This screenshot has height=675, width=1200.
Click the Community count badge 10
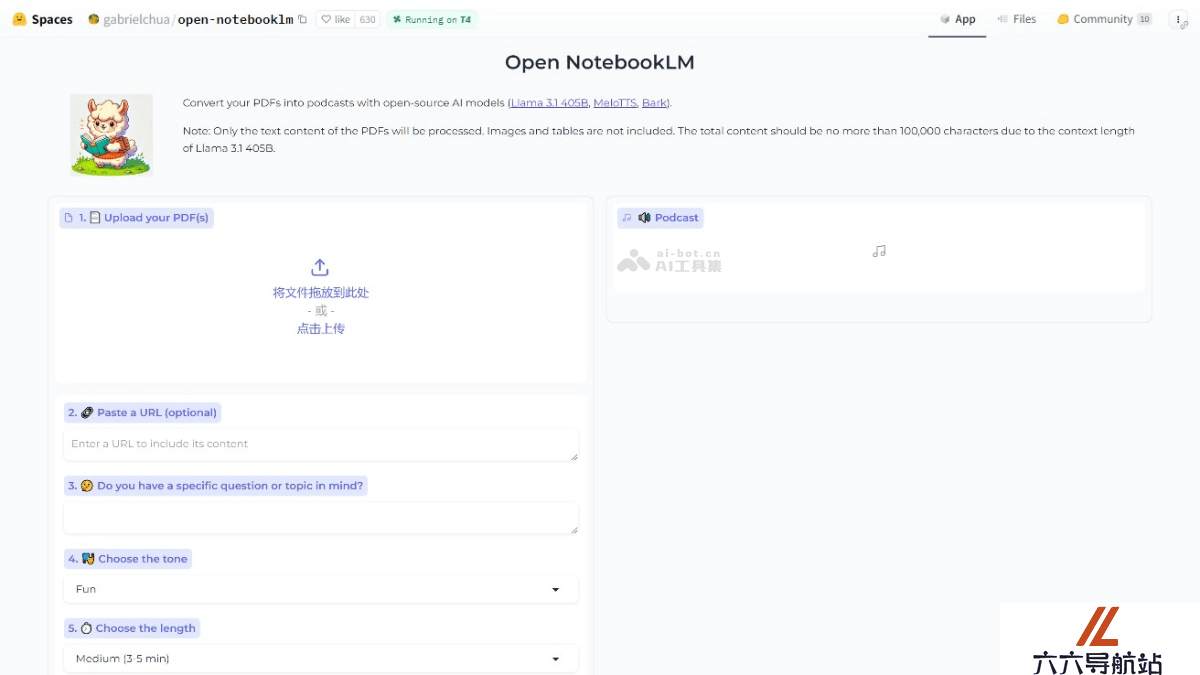point(1144,19)
